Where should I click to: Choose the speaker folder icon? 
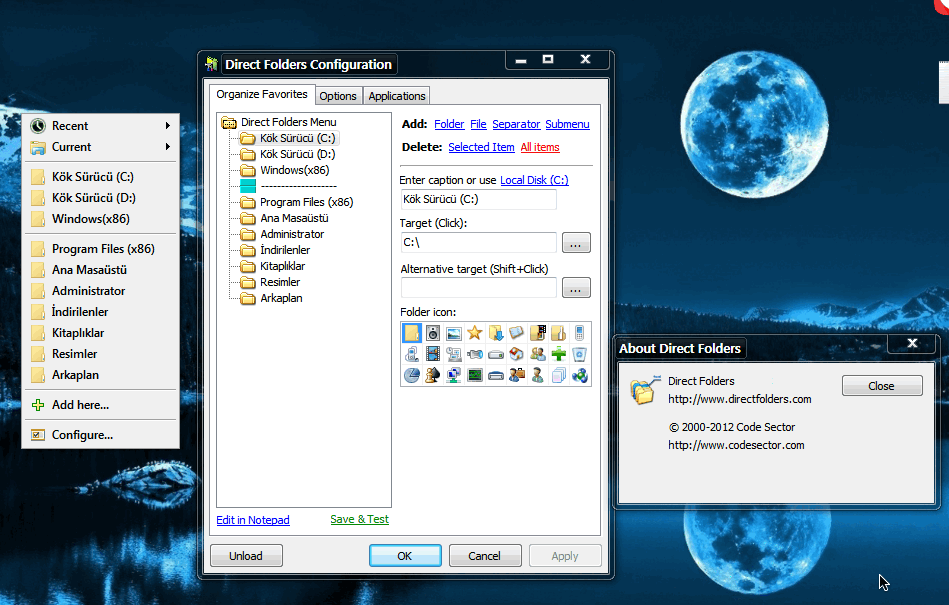pos(433,333)
